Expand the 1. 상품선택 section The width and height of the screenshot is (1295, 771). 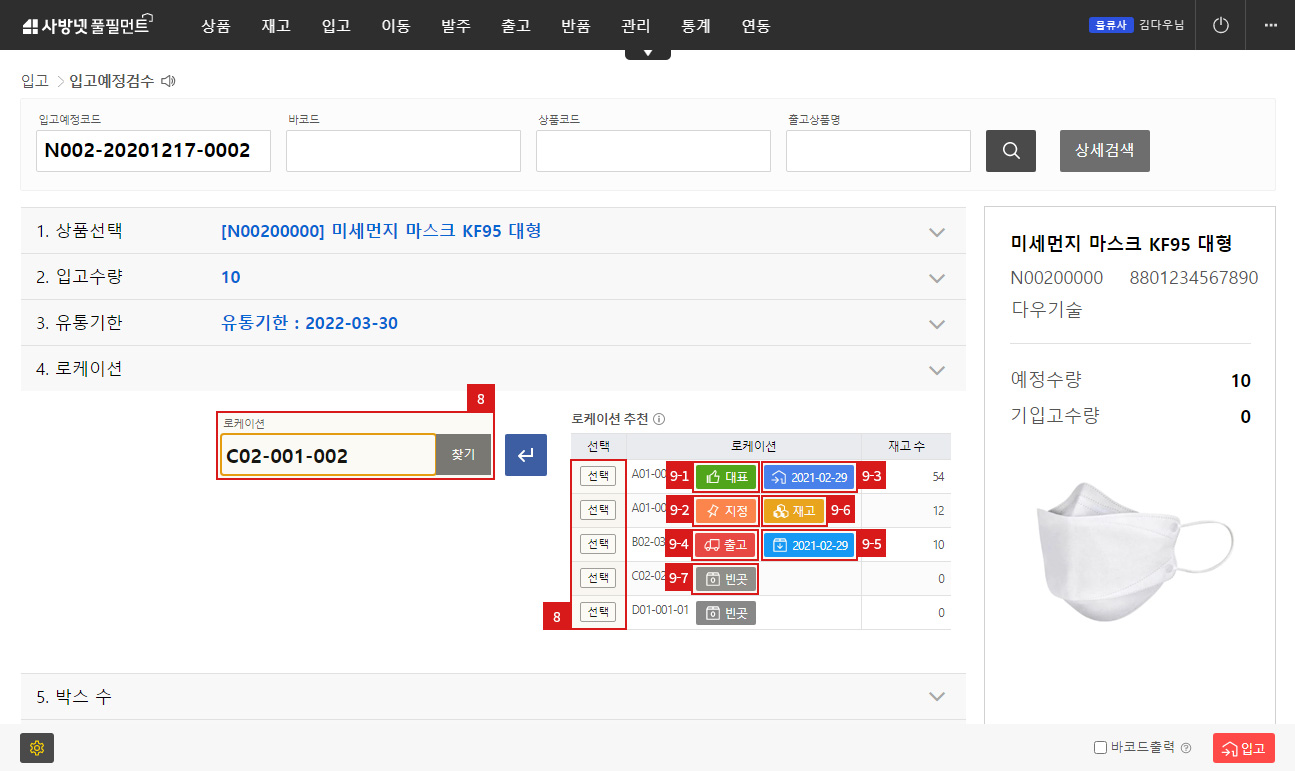[x=936, y=232]
